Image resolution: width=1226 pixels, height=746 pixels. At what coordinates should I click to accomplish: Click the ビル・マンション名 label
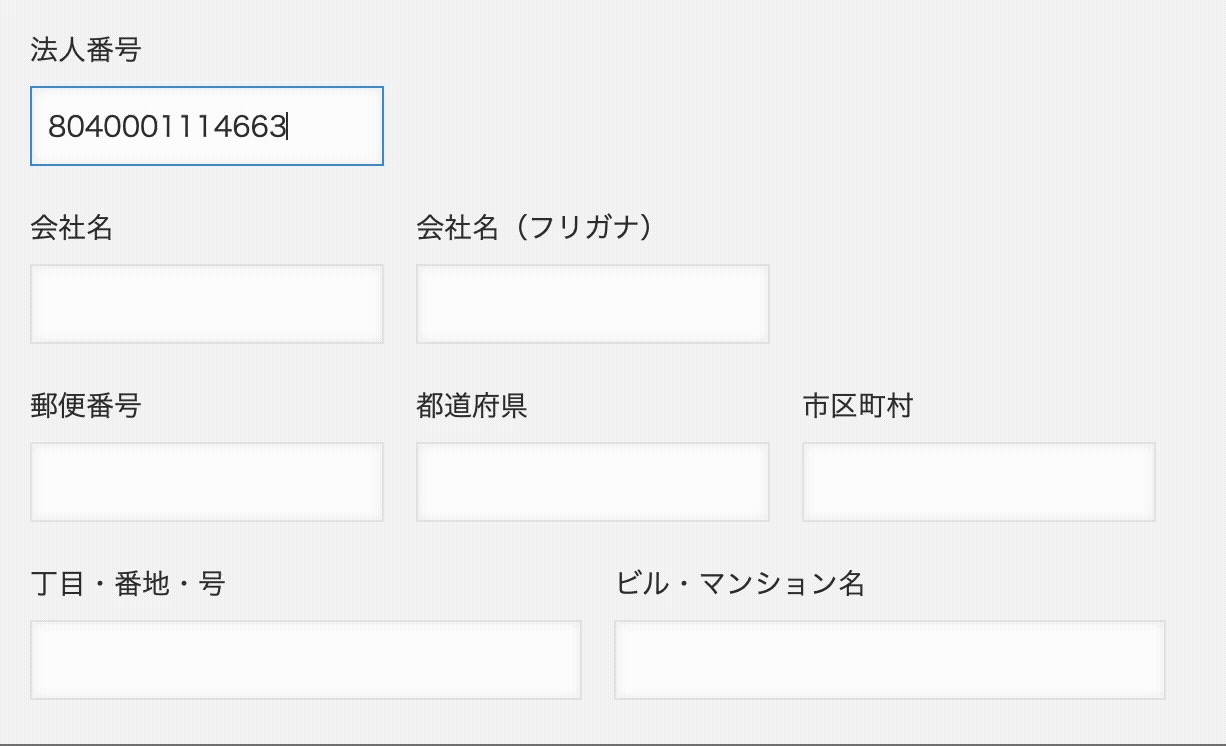739,584
